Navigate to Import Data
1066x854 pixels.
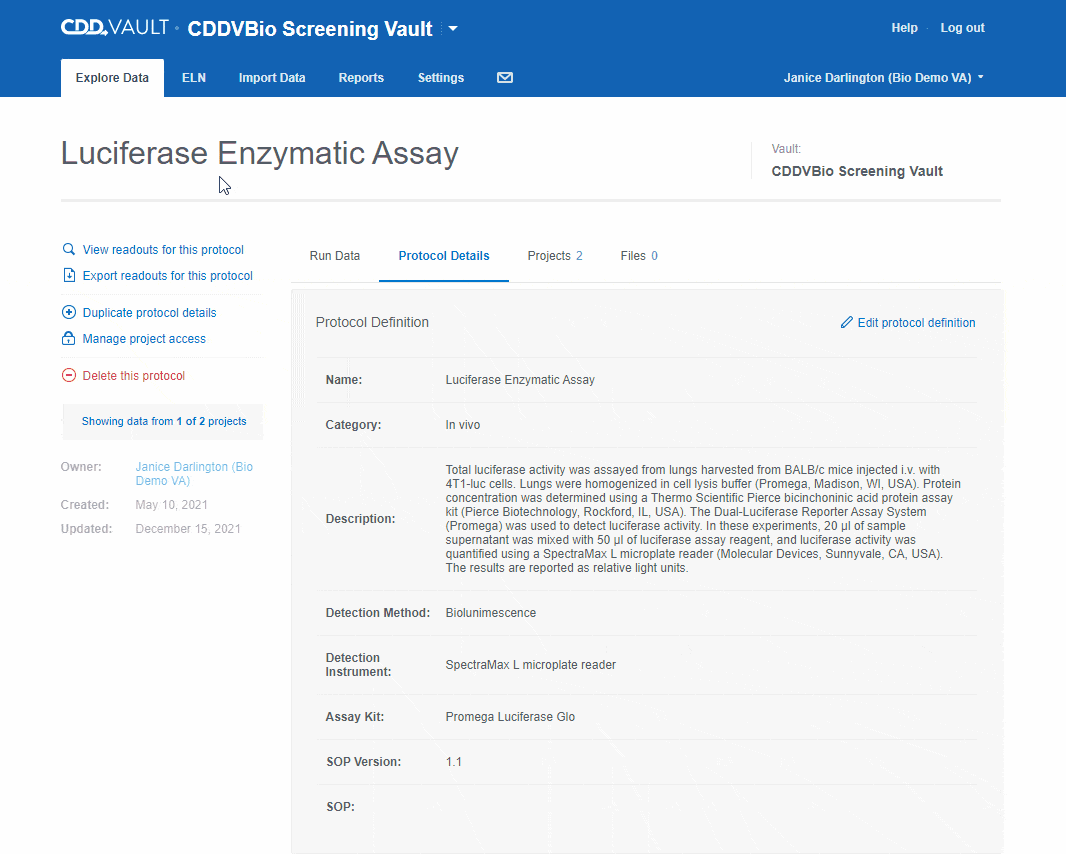[x=272, y=77]
